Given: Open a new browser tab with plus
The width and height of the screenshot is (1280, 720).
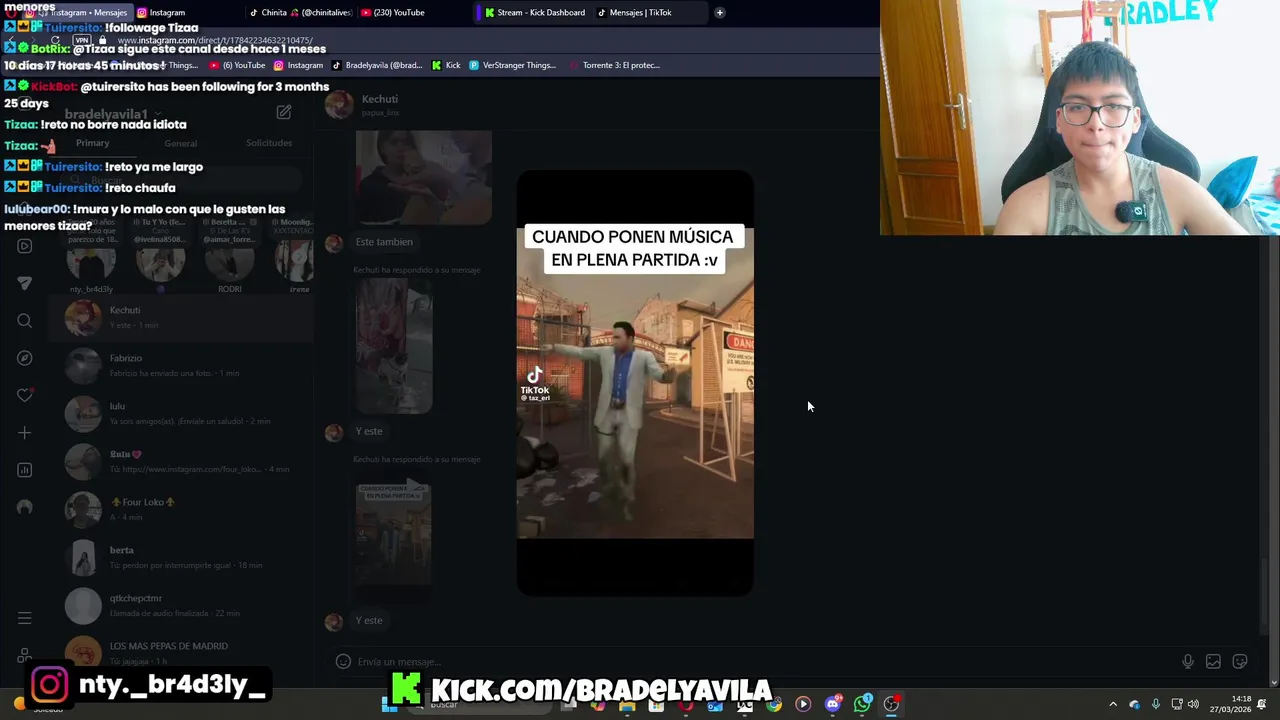Looking at the screenshot, I should click(x=719, y=12).
